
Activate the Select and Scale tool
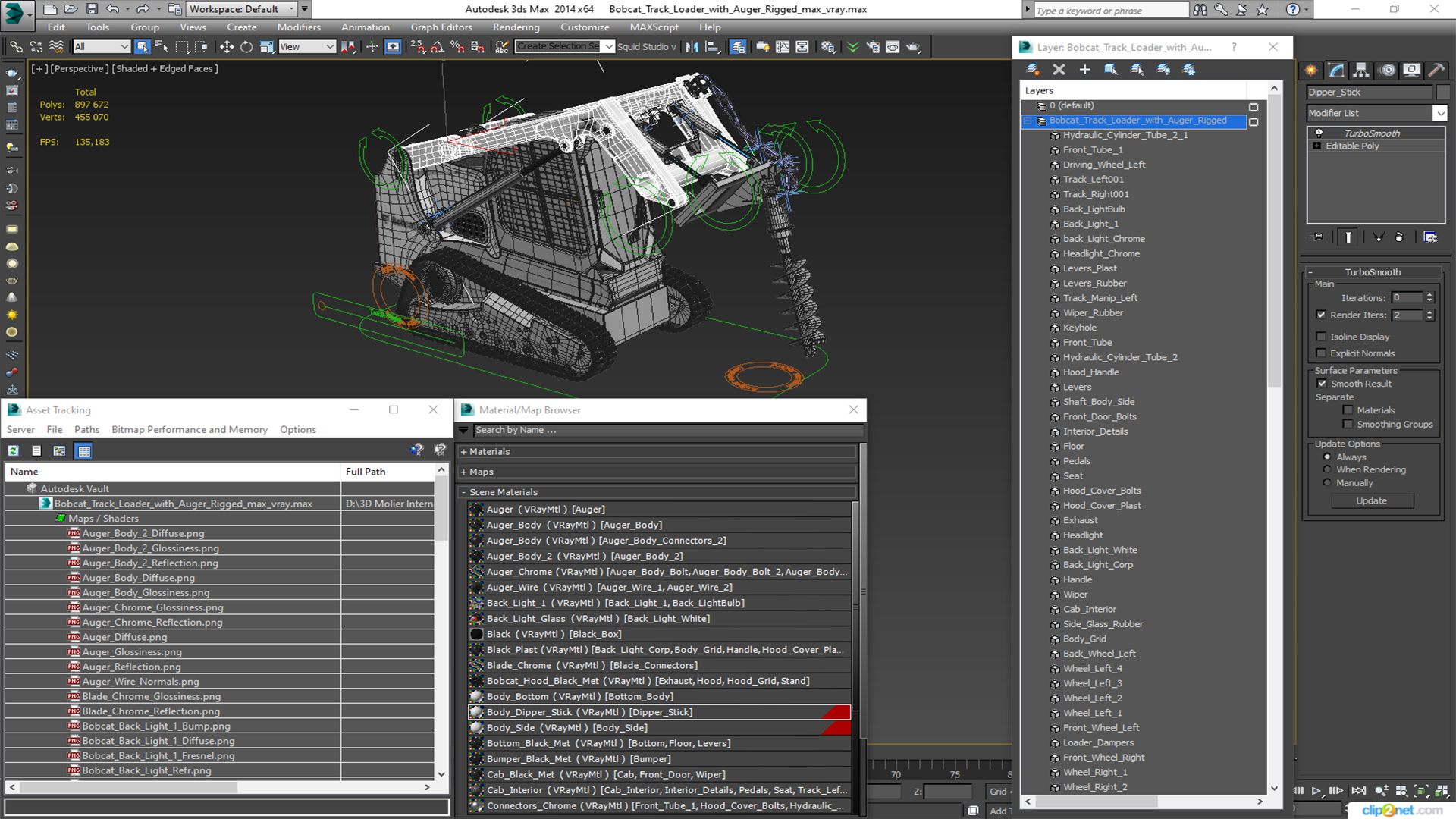click(266, 47)
